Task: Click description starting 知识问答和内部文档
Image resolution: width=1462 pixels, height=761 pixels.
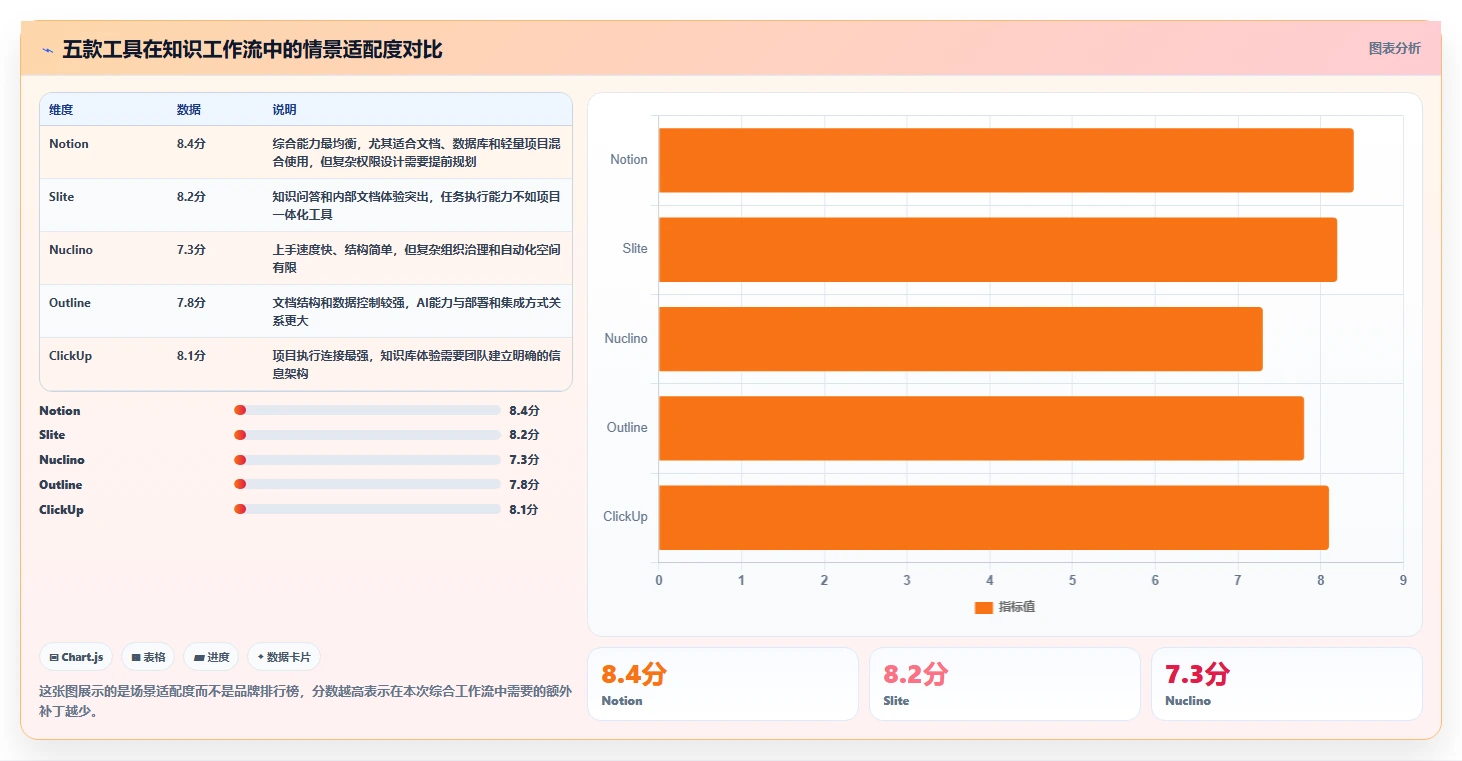Action: (x=417, y=206)
